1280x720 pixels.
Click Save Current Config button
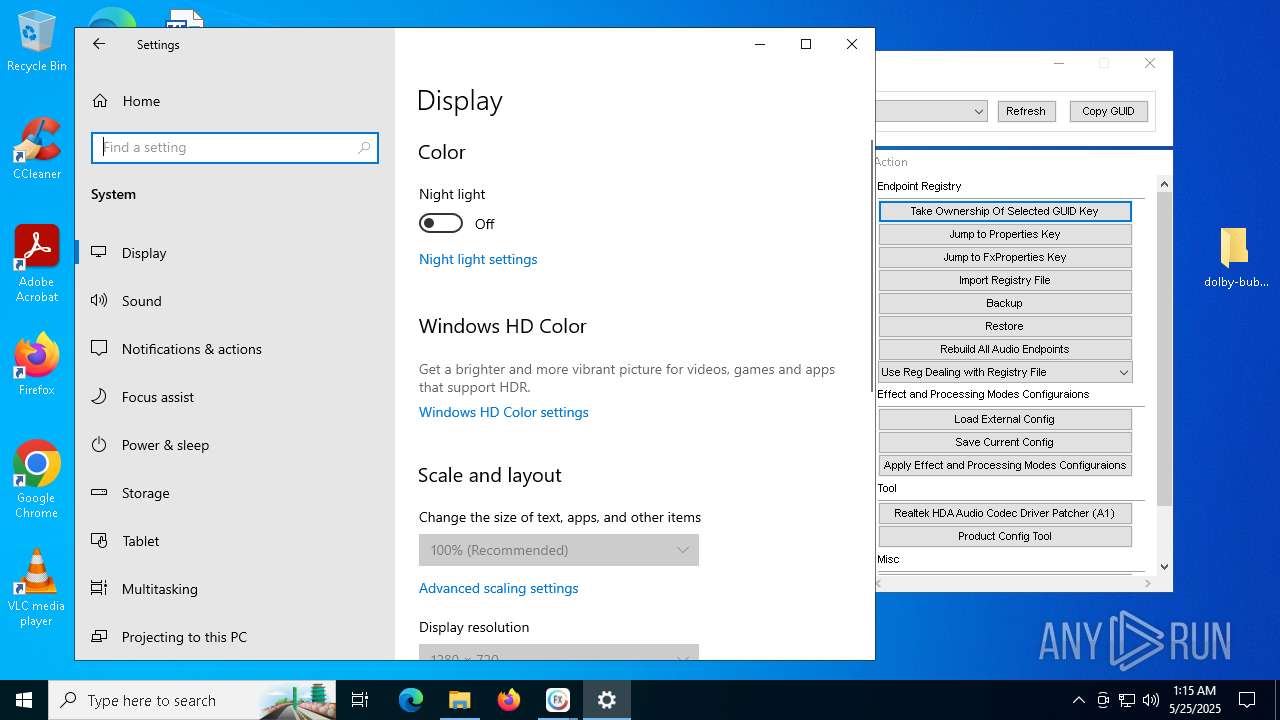pyautogui.click(x=1005, y=442)
